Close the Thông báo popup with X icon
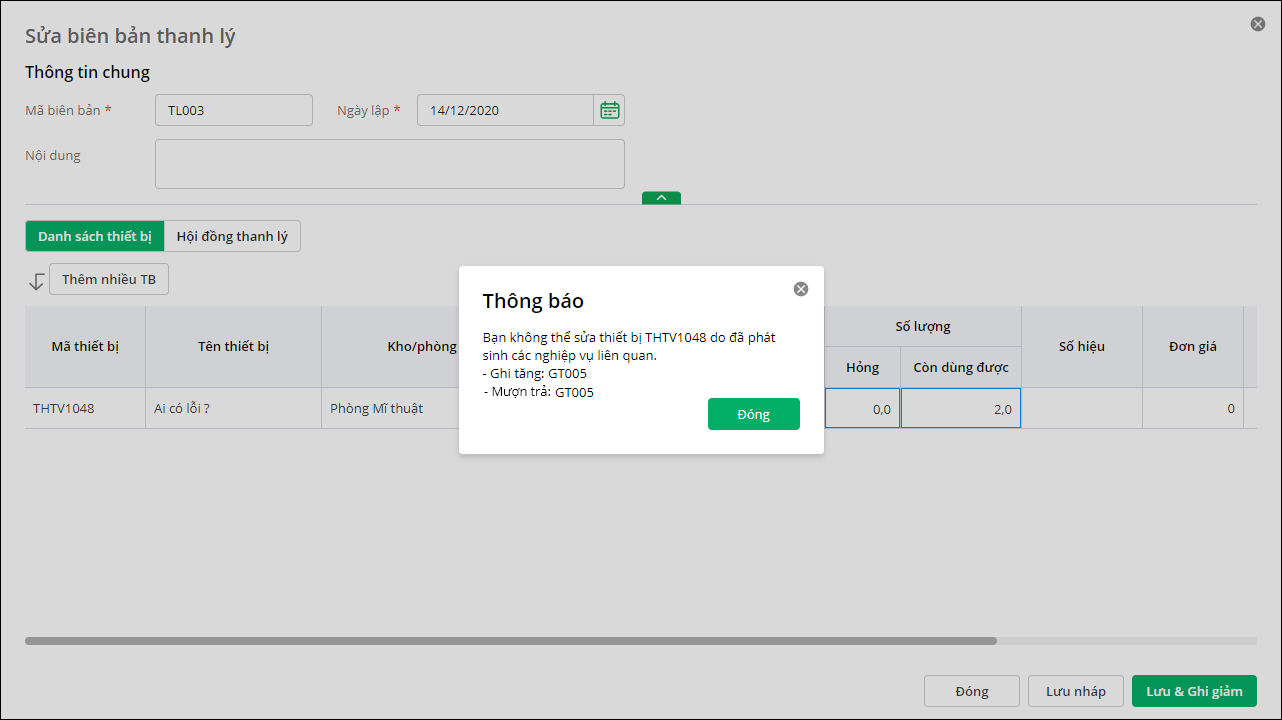 pos(800,289)
